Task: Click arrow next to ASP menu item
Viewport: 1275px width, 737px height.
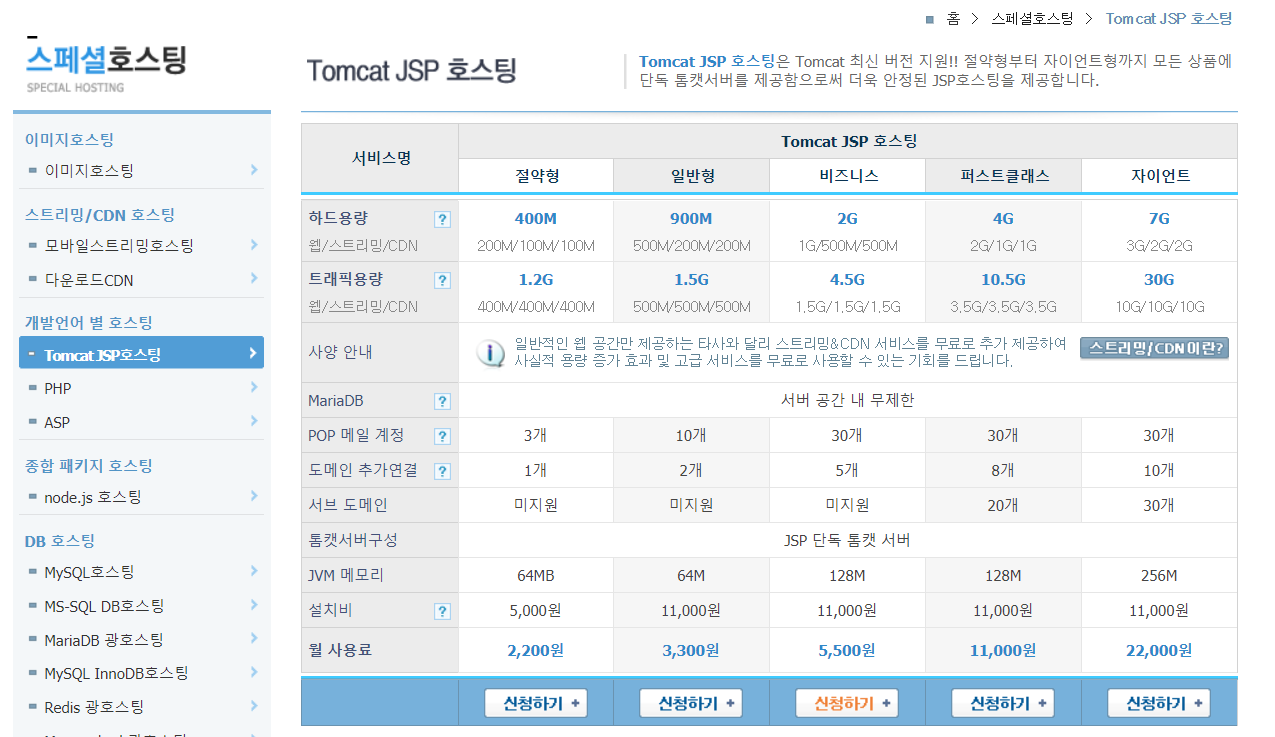Action: [x=254, y=422]
